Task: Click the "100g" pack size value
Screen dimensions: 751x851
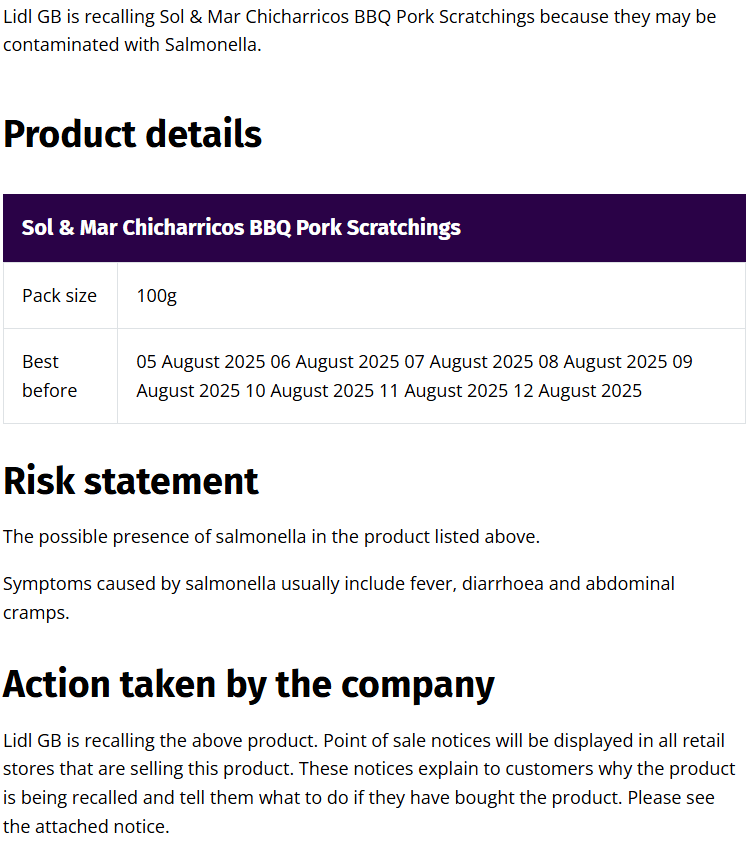Action: point(157,295)
